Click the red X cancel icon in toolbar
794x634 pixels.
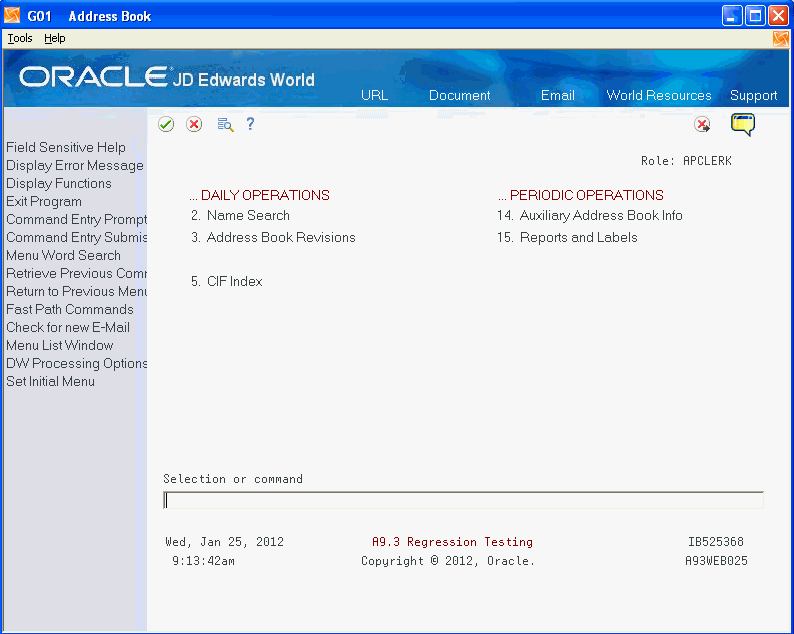194,124
